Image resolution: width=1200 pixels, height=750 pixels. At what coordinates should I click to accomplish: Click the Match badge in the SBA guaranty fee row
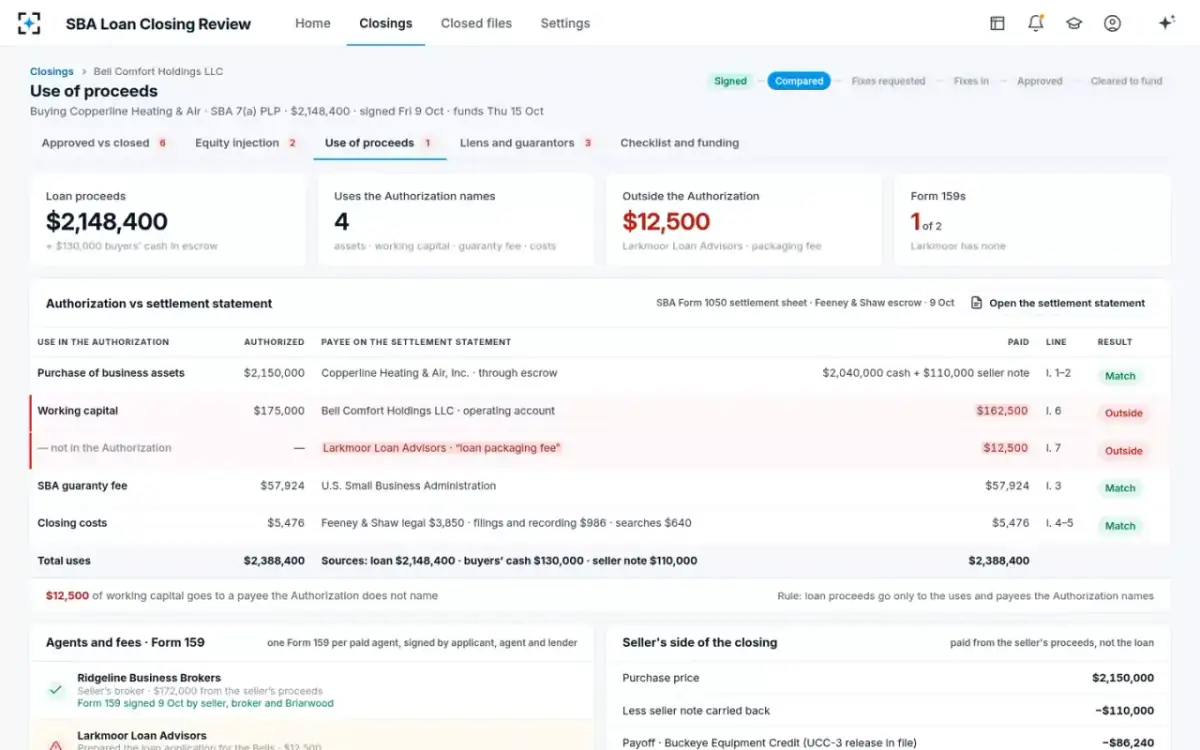pos(1120,488)
